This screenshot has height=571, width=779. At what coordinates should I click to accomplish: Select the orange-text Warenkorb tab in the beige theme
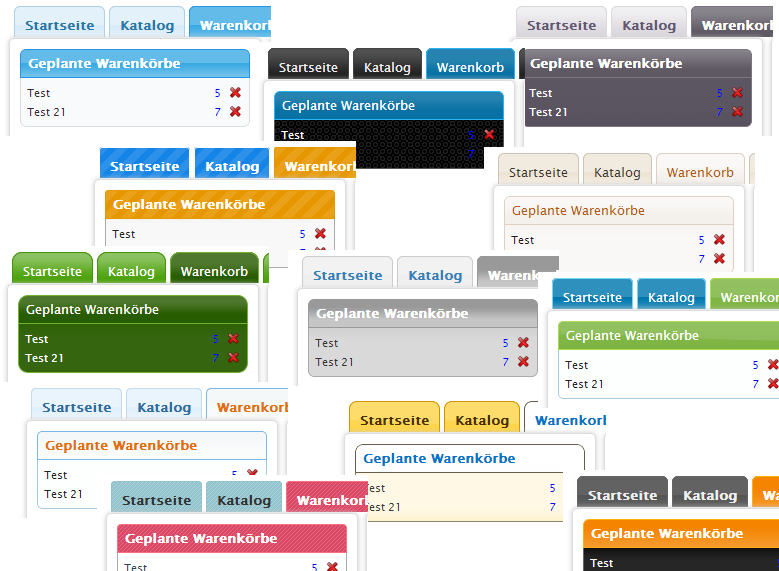700,172
